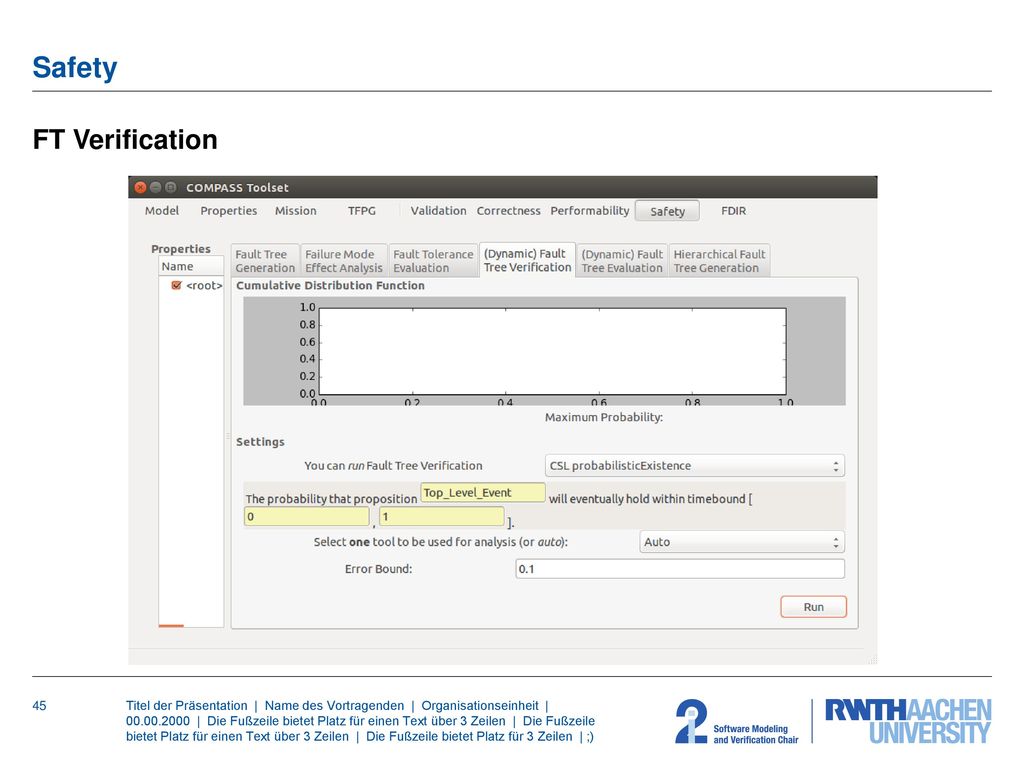
Task: Switch to the TFPG tab
Action: (x=362, y=210)
